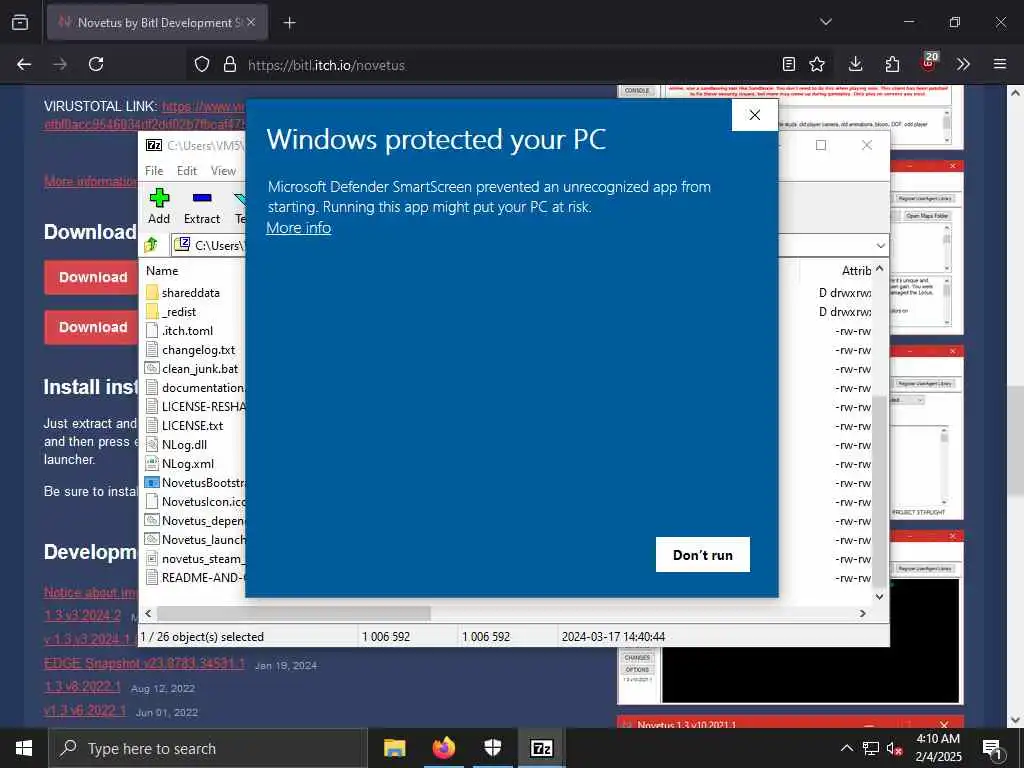The width and height of the screenshot is (1024, 768).
Task: Open the VirusTotal link on the page
Action: click(204, 106)
